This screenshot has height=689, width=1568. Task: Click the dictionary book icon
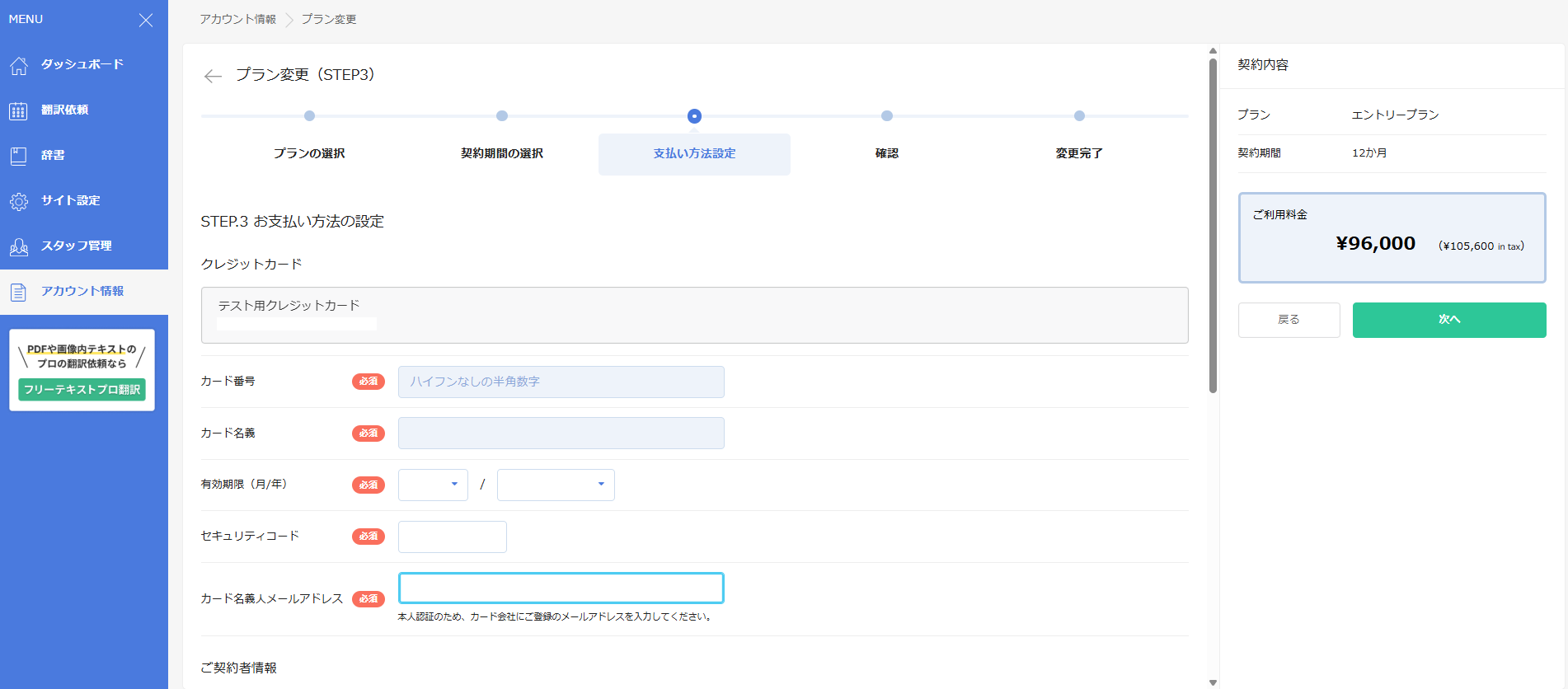pyautogui.click(x=19, y=156)
